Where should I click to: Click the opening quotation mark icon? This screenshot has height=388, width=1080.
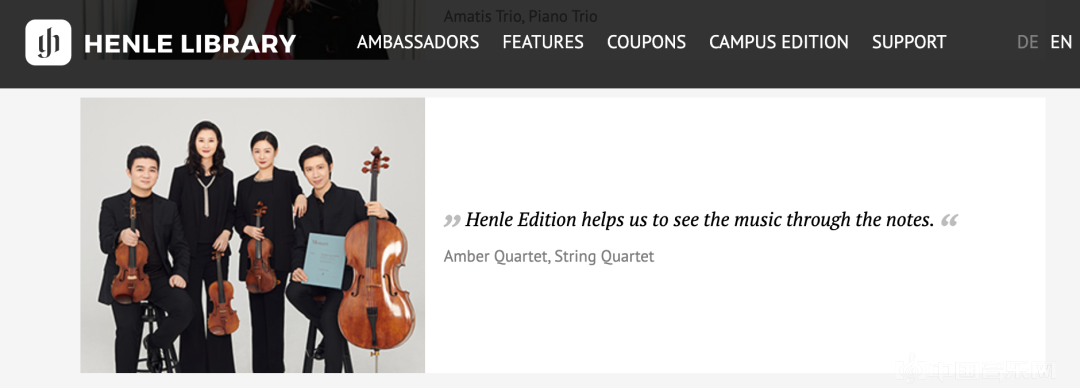point(452,221)
